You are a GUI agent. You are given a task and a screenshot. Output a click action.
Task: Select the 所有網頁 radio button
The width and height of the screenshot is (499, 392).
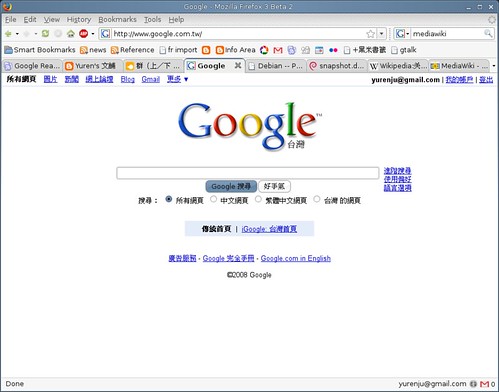[x=169, y=199]
